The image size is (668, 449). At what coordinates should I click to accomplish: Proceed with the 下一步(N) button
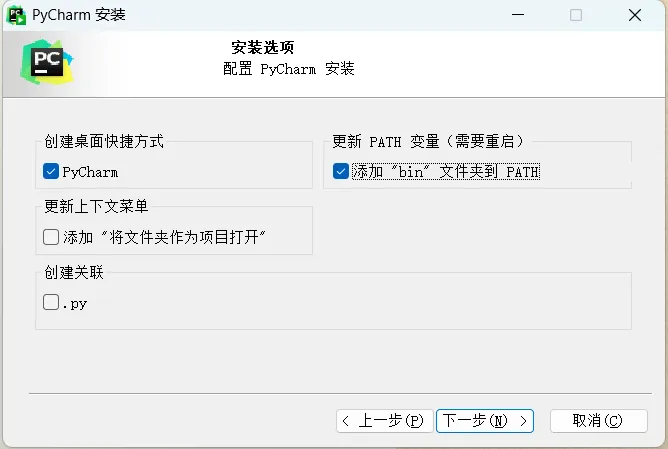[485, 420]
